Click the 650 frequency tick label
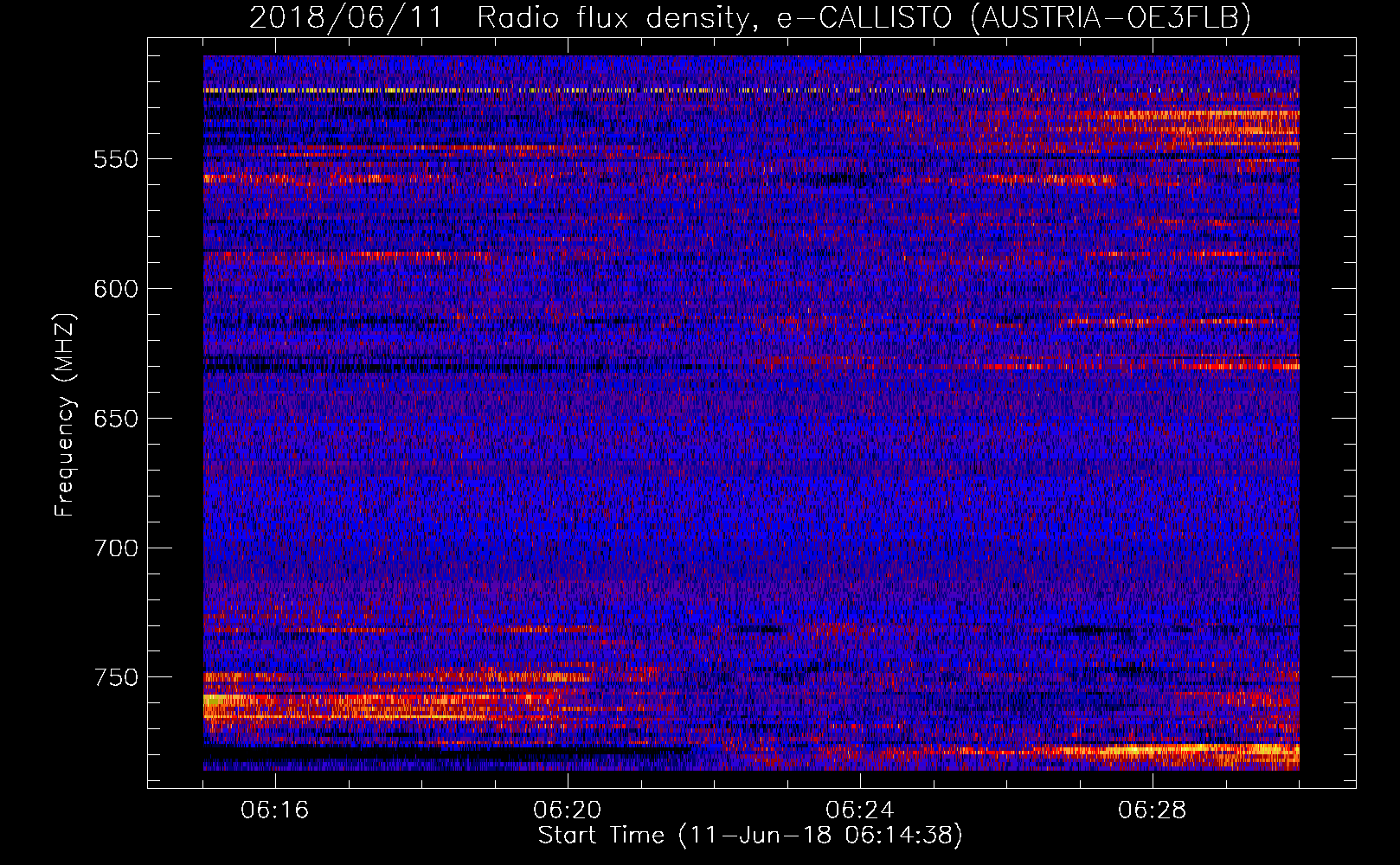Image resolution: width=1400 pixels, height=865 pixels. [x=116, y=419]
